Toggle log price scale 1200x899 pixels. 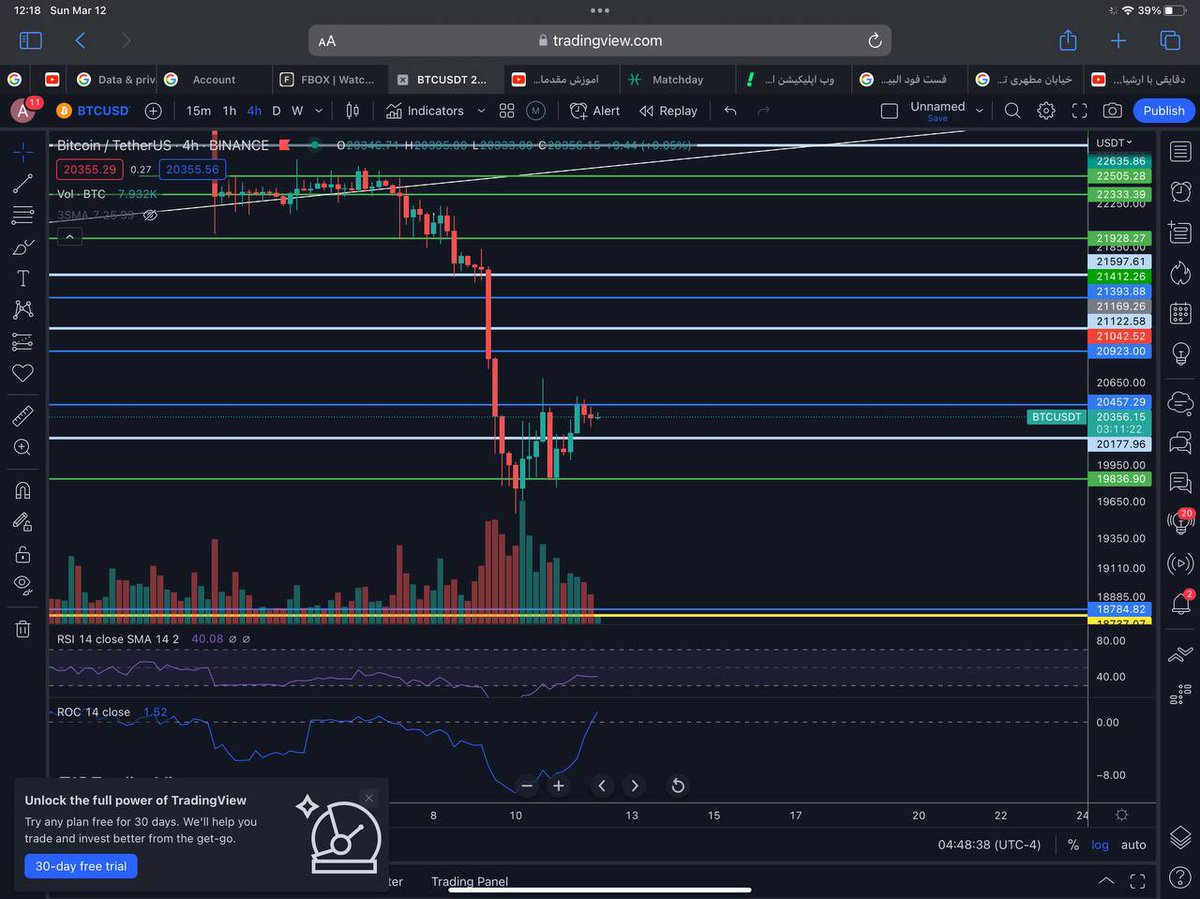tap(1100, 845)
